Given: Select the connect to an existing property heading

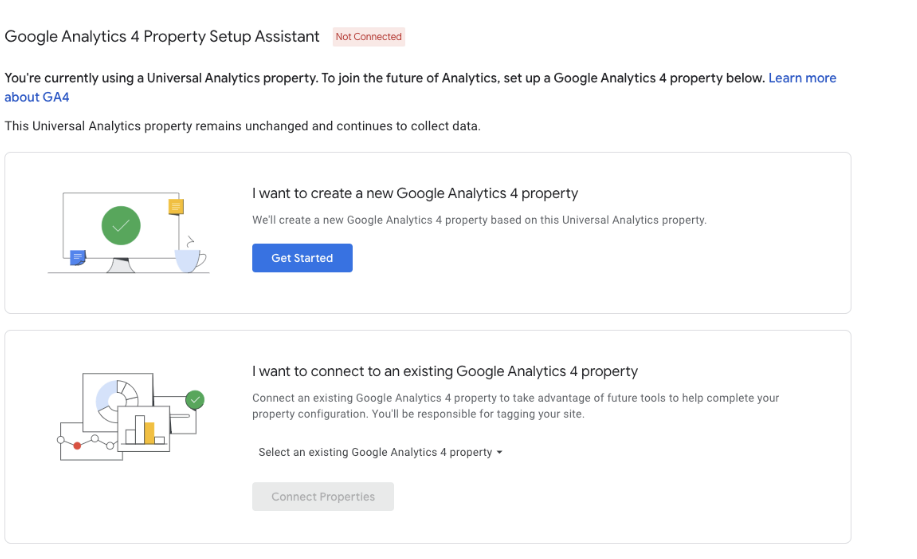Looking at the screenshot, I should coord(445,371).
